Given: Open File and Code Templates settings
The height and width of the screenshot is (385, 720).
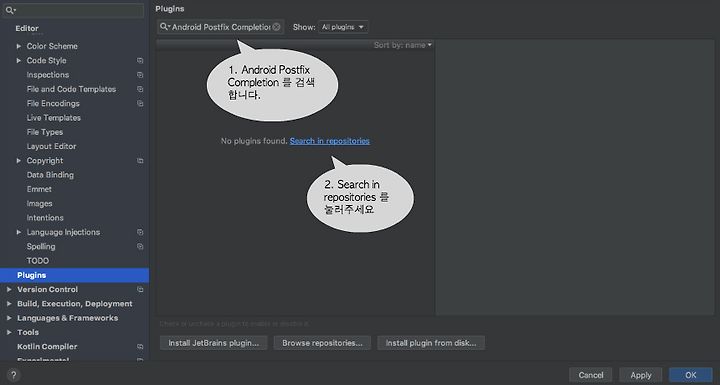Looking at the screenshot, I should point(71,89).
